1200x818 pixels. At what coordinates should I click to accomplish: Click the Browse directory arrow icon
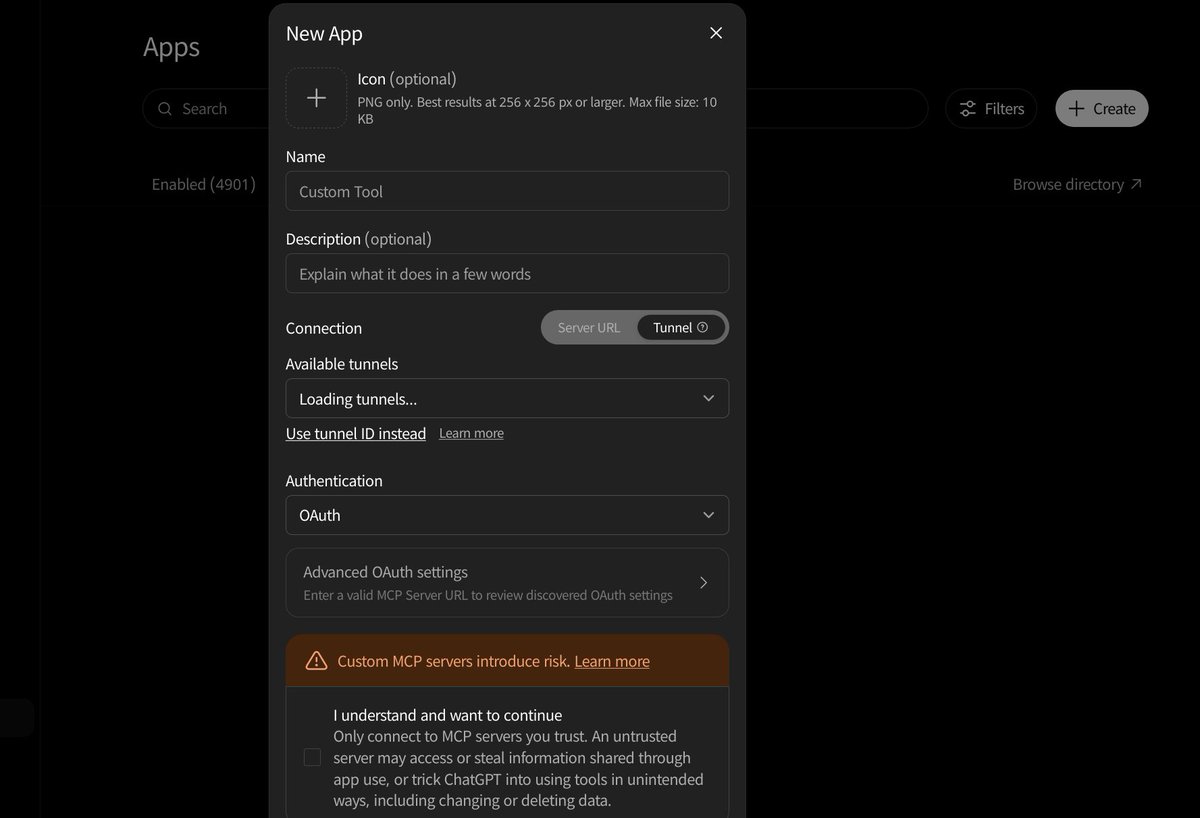1135,184
